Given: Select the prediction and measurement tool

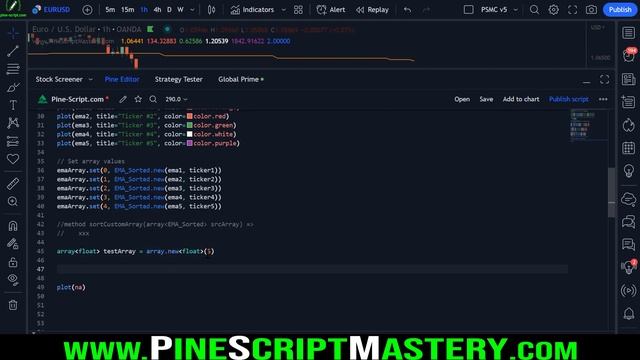Looking at the screenshot, I should pyautogui.click(x=13, y=141).
